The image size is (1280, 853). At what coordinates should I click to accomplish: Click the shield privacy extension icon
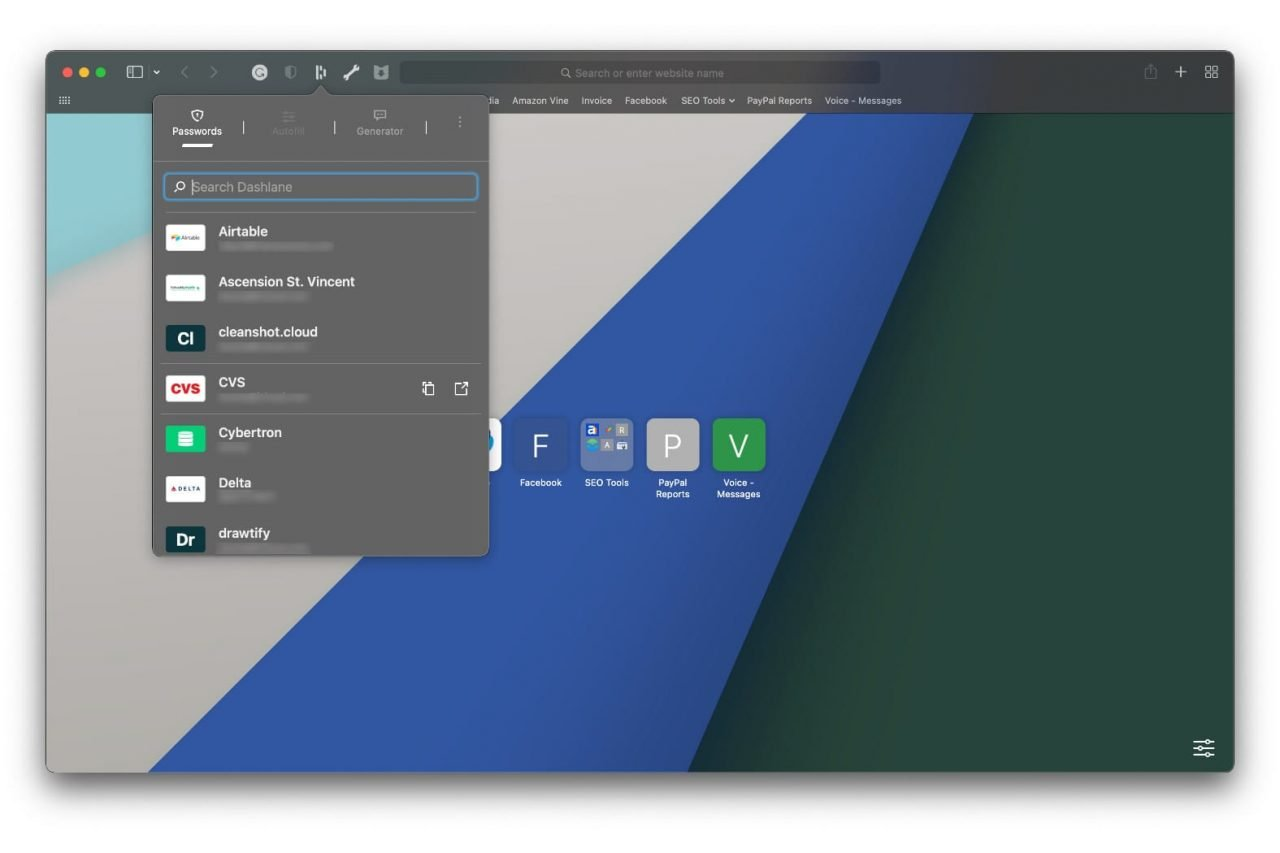coord(291,72)
